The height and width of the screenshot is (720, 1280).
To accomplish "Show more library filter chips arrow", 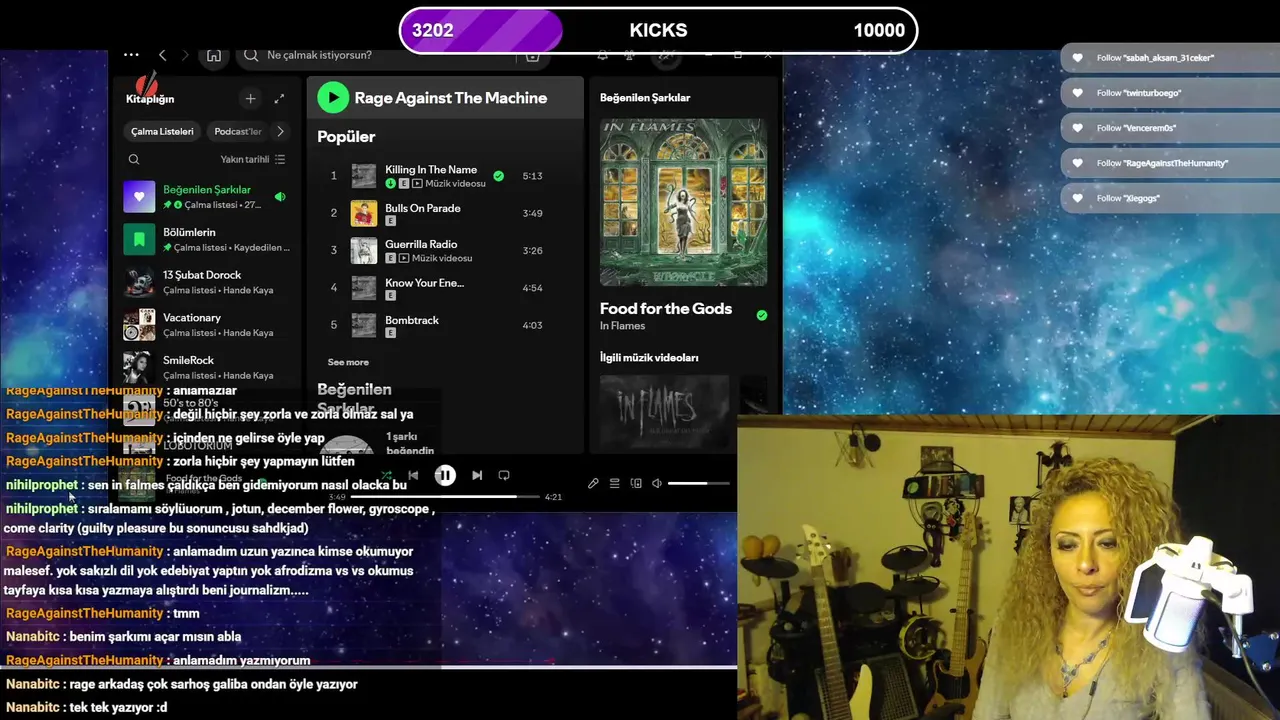I will tap(281, 131).
